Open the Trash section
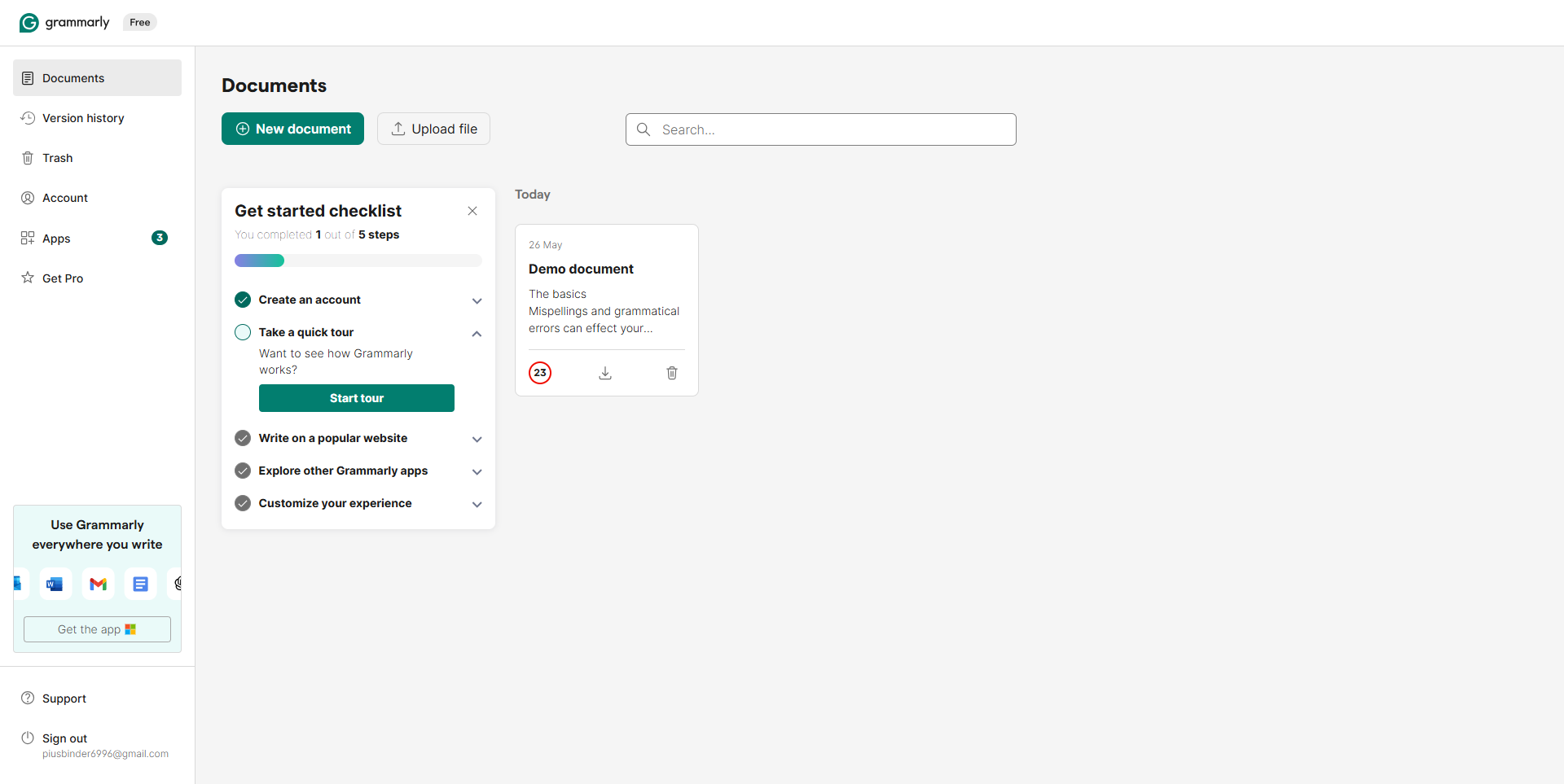This screenshot has width=1564, height=784. 97,158
